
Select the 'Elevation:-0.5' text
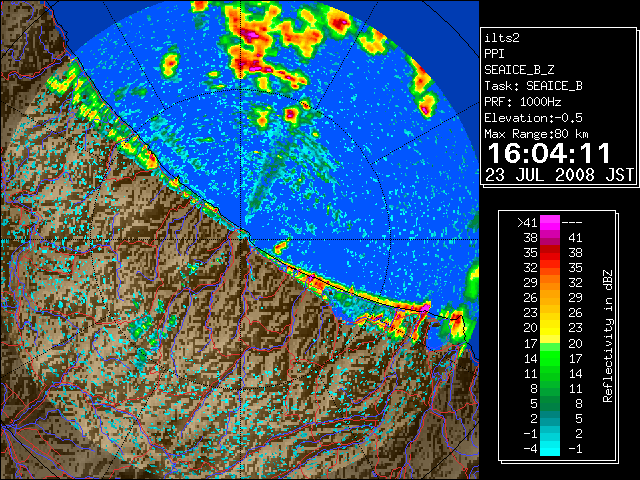click(x=533, y=118)
